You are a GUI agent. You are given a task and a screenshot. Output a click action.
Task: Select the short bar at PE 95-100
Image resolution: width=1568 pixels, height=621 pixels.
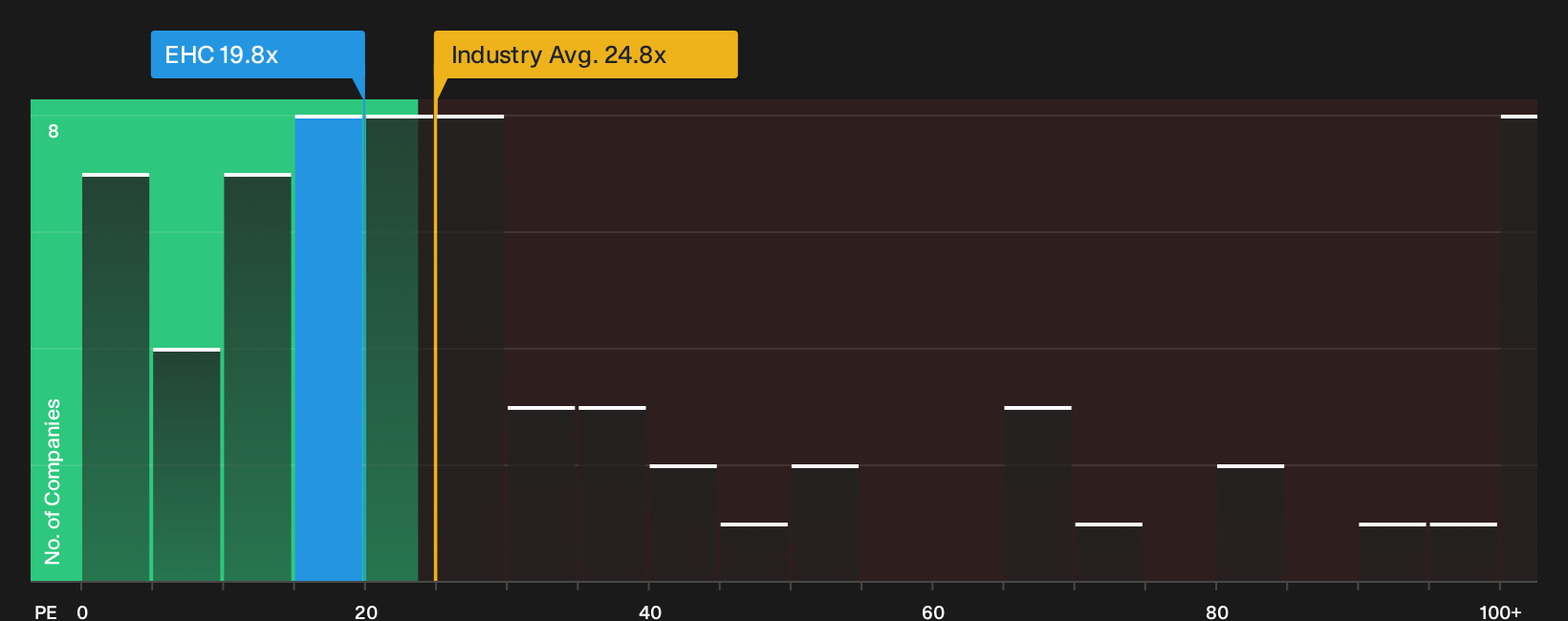1464,552
